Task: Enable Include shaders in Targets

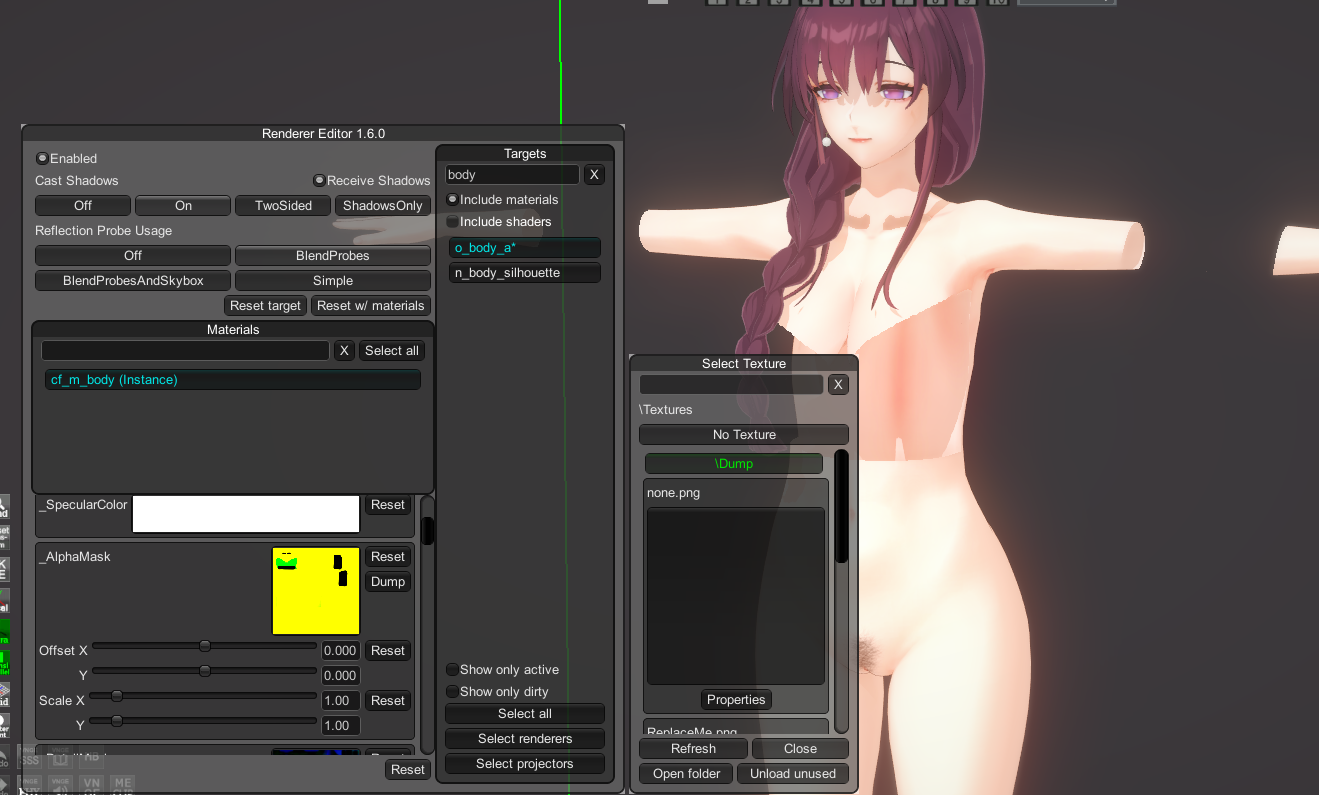Action: coord(452,222)
